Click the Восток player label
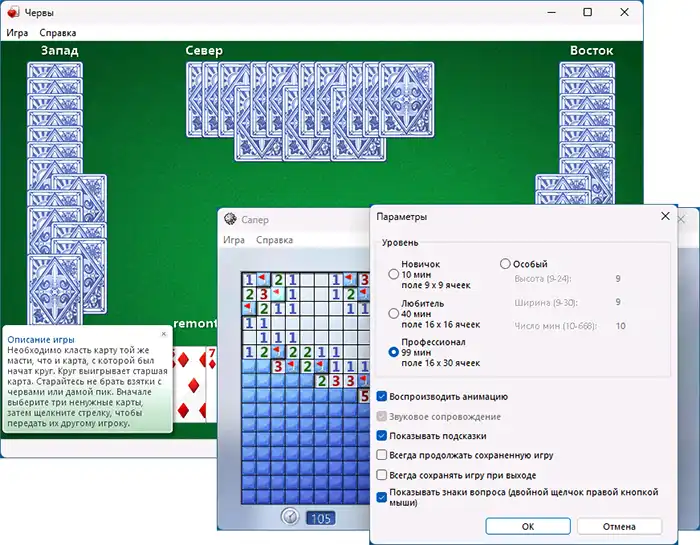700x545 pixels. tap(592, 50)
